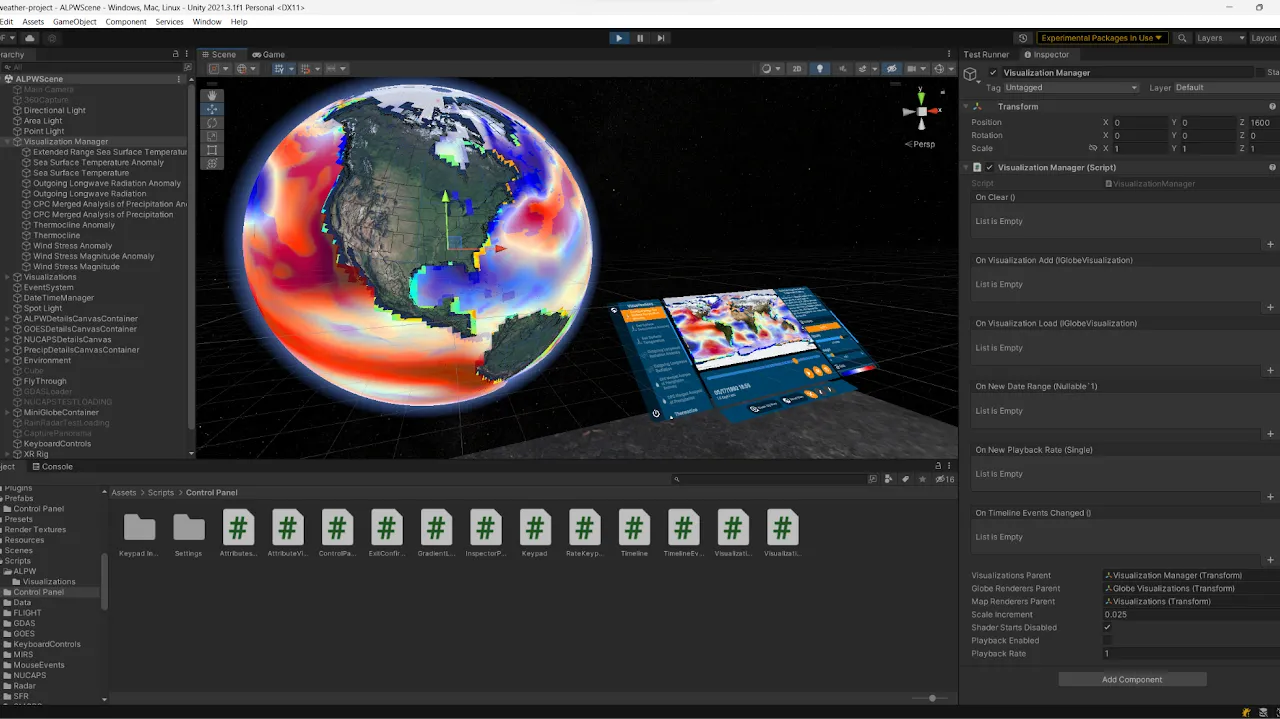
Task: Select the Scale tool
Action: click(x=212, y=136)
